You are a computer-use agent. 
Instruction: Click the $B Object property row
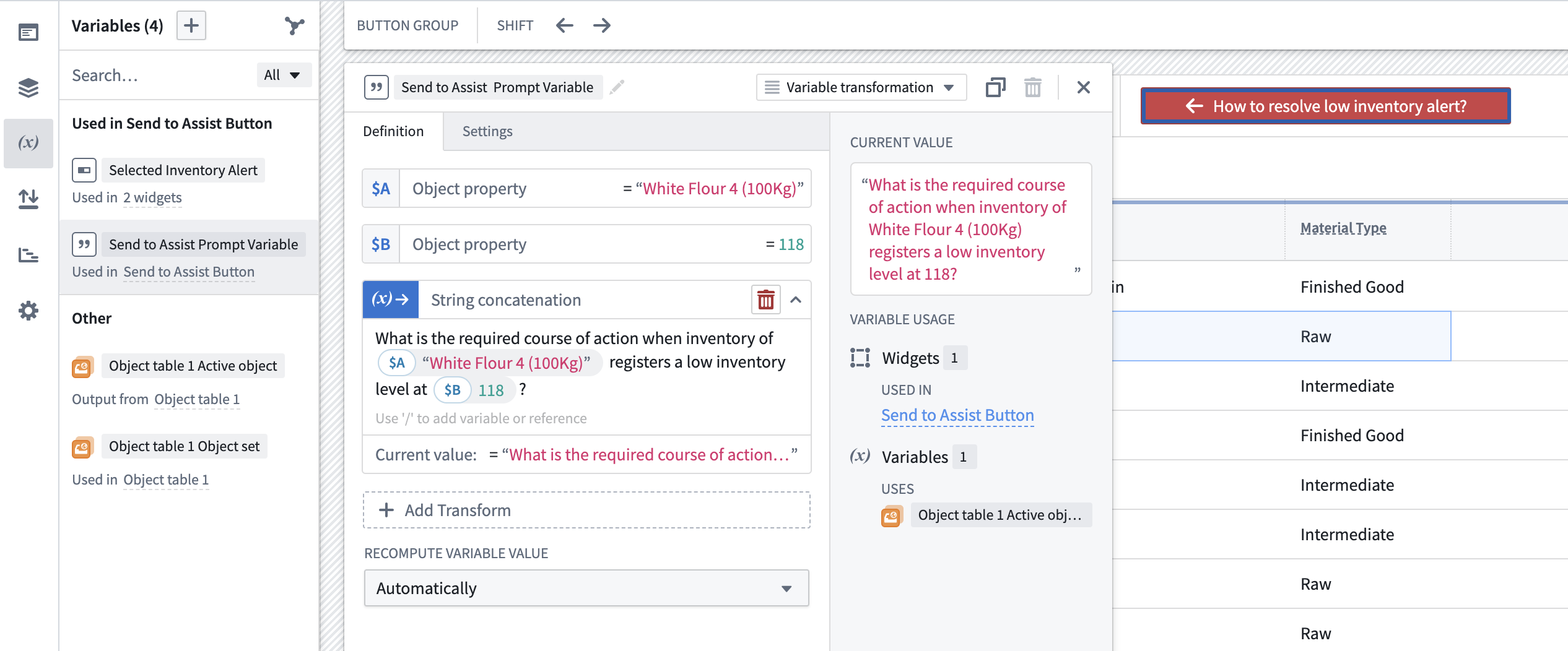(x=586, y=244)
